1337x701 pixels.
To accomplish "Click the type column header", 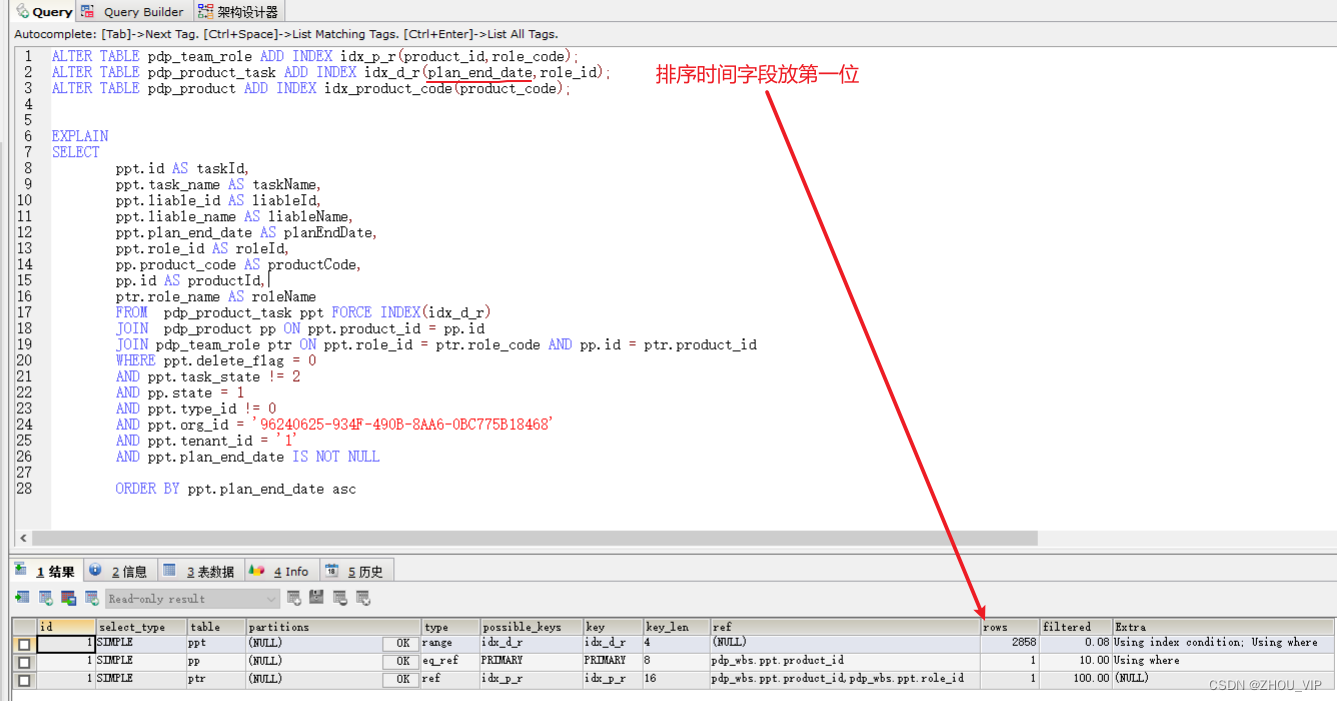I will pos(450,627).
